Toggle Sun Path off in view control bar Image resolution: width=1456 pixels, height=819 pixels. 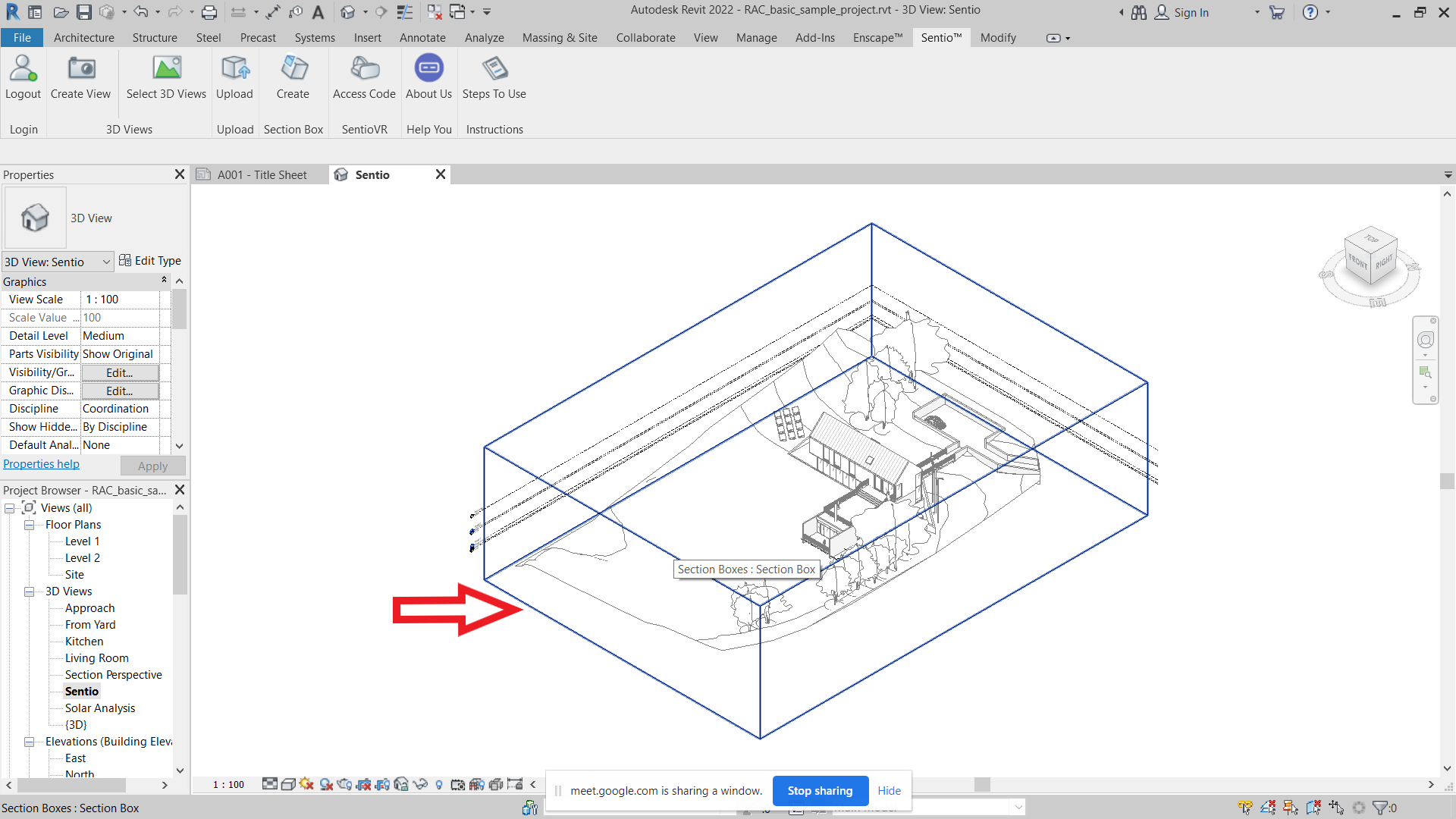306,784
